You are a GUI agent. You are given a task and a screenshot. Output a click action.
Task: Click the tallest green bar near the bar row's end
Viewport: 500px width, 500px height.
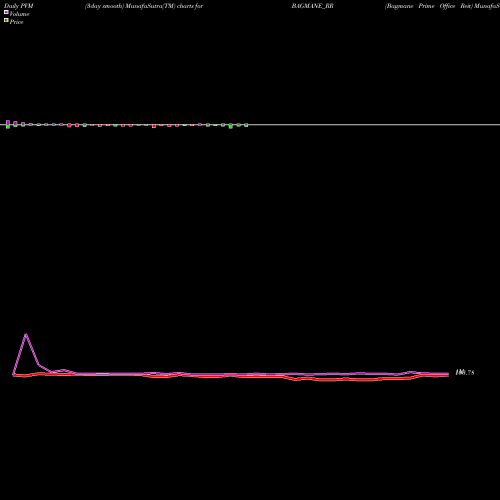coord(231,126)
